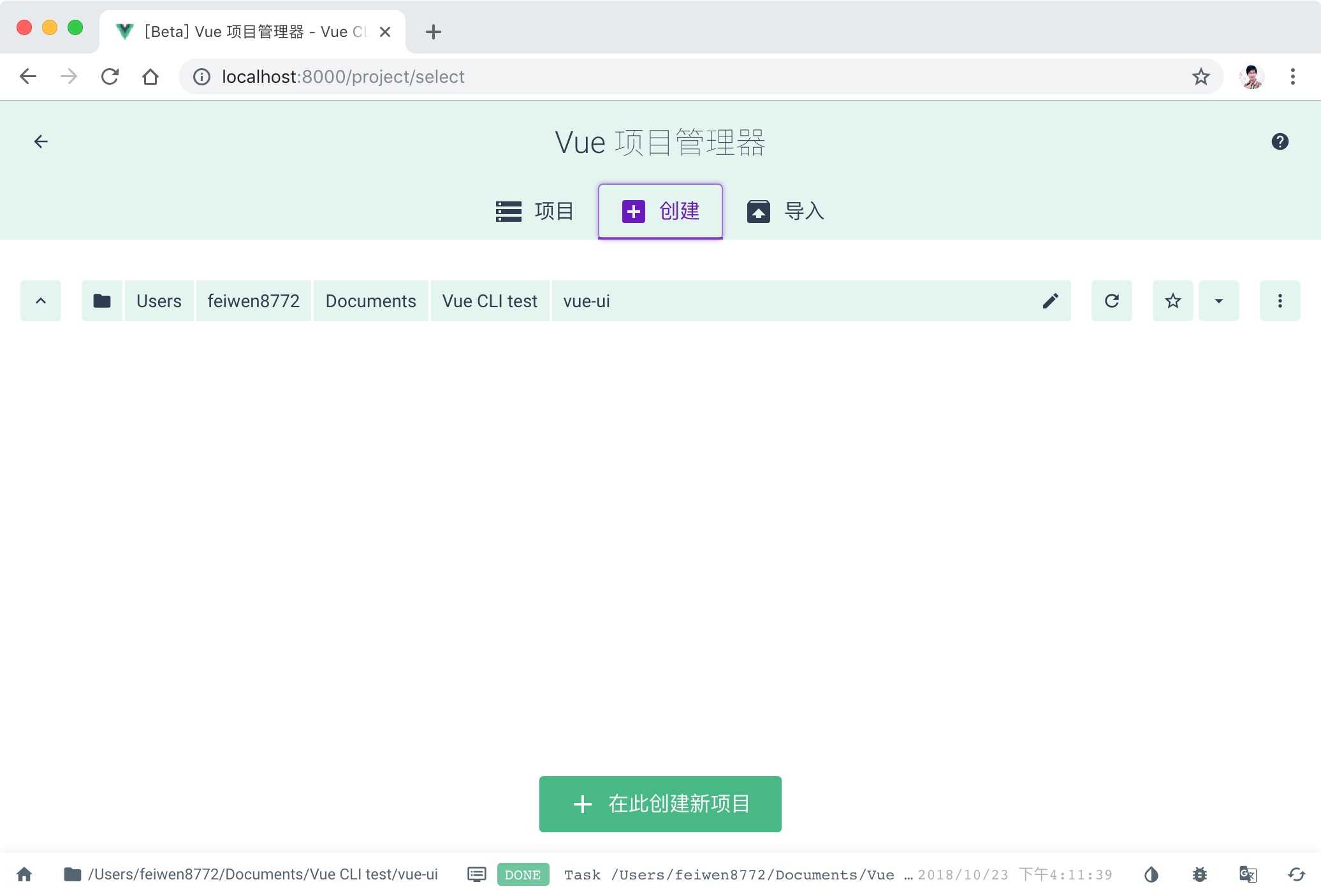Select the 创建 tab
The width and height of the screenshot is (1321, 896).
coord(660,211)
